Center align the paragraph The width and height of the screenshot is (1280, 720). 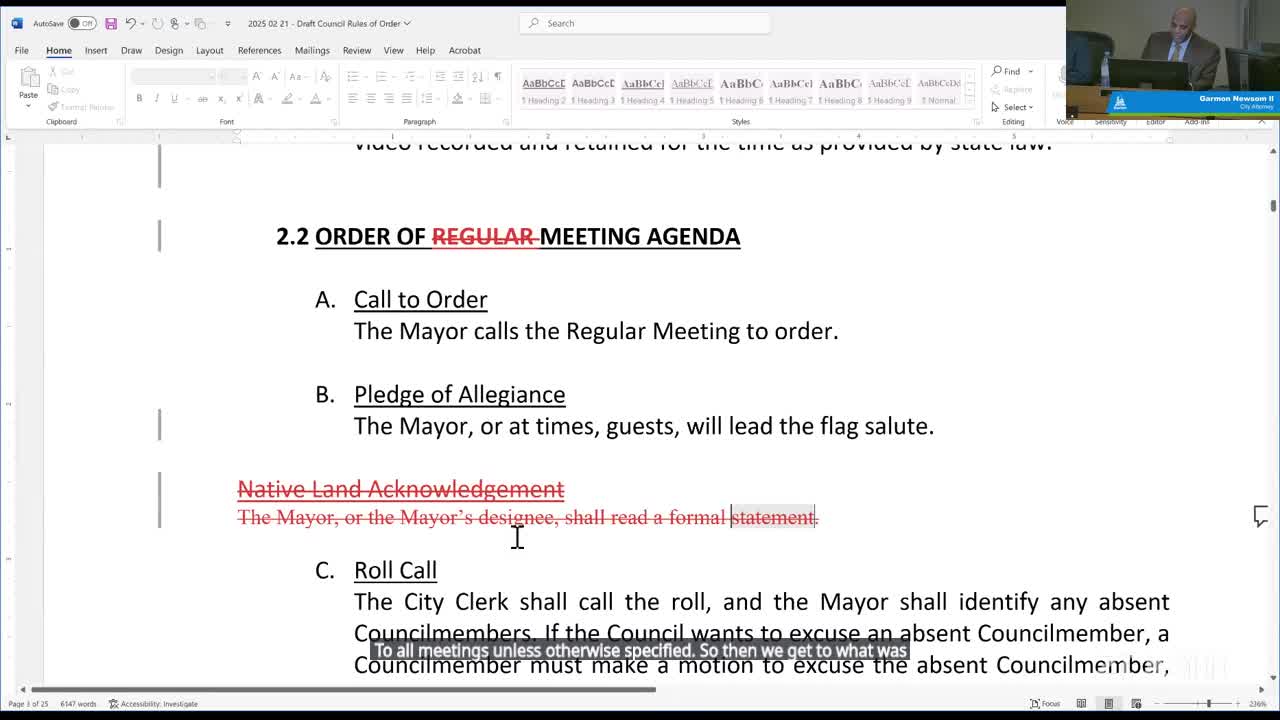371,98
